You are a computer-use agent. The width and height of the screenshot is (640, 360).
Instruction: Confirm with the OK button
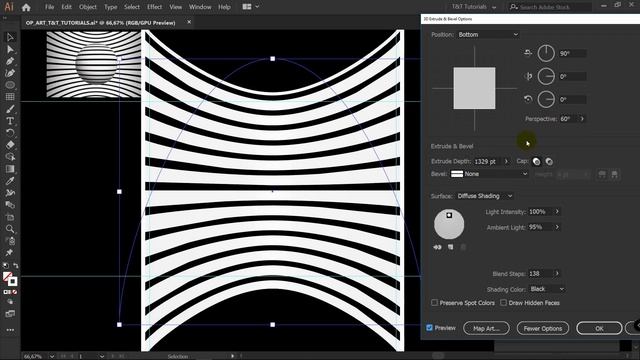[x=599, y=328]
